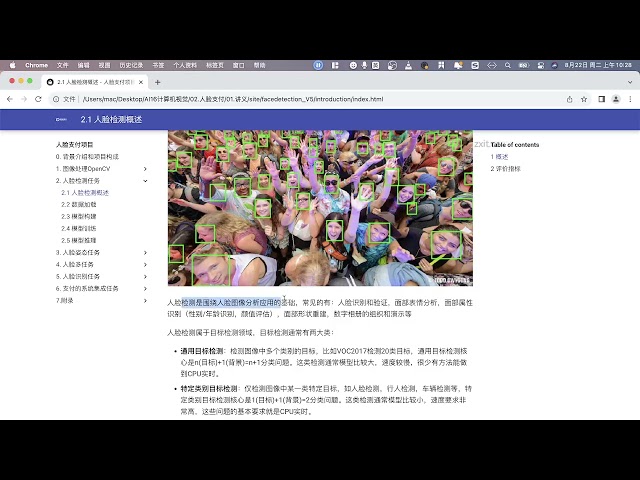The image size is (640, 480).
Task: Open 5. 人脸识别任务 section
Action: tap(78, 277)
